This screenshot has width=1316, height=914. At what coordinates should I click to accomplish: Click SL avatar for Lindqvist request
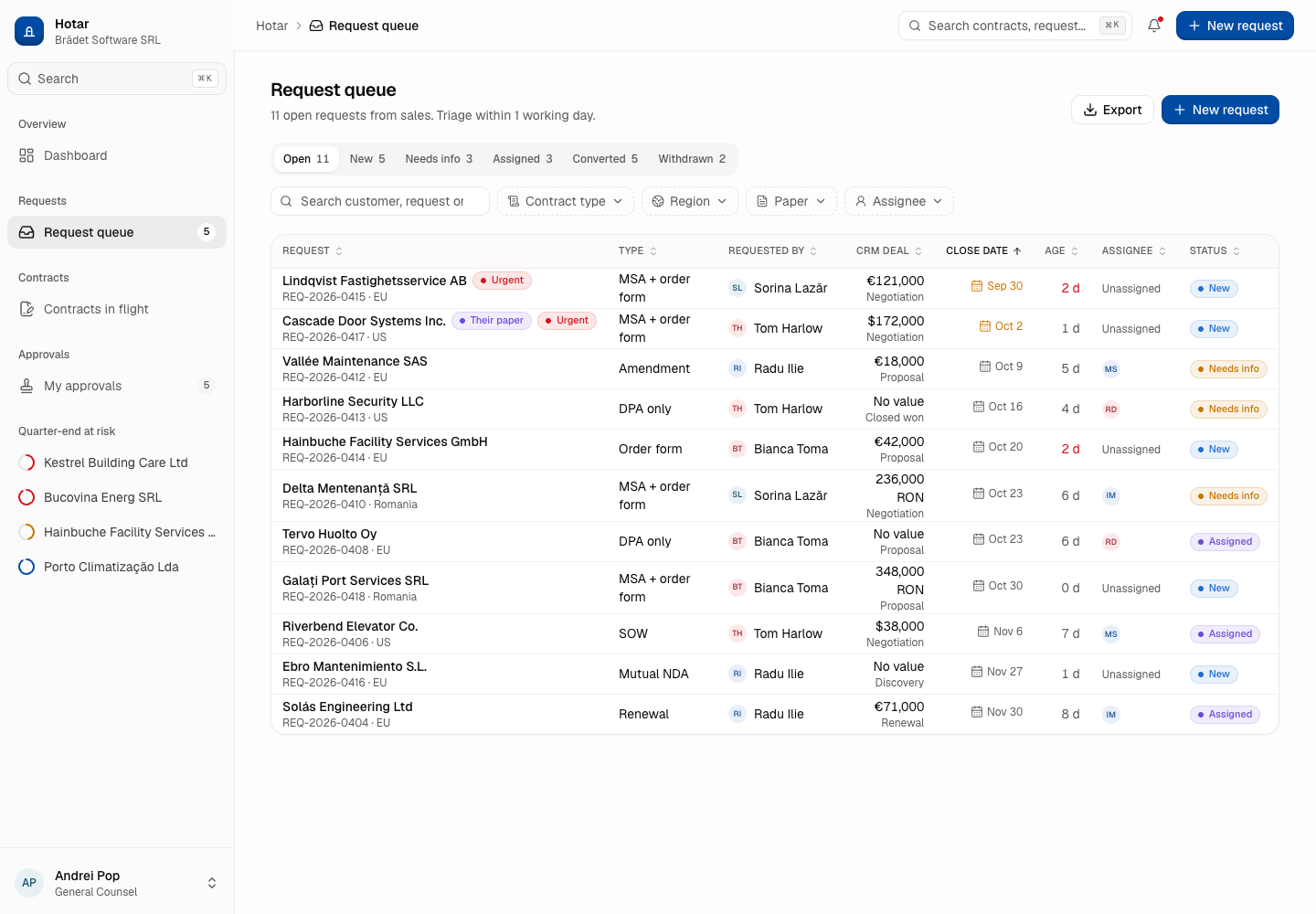click(x=738, y=288)
